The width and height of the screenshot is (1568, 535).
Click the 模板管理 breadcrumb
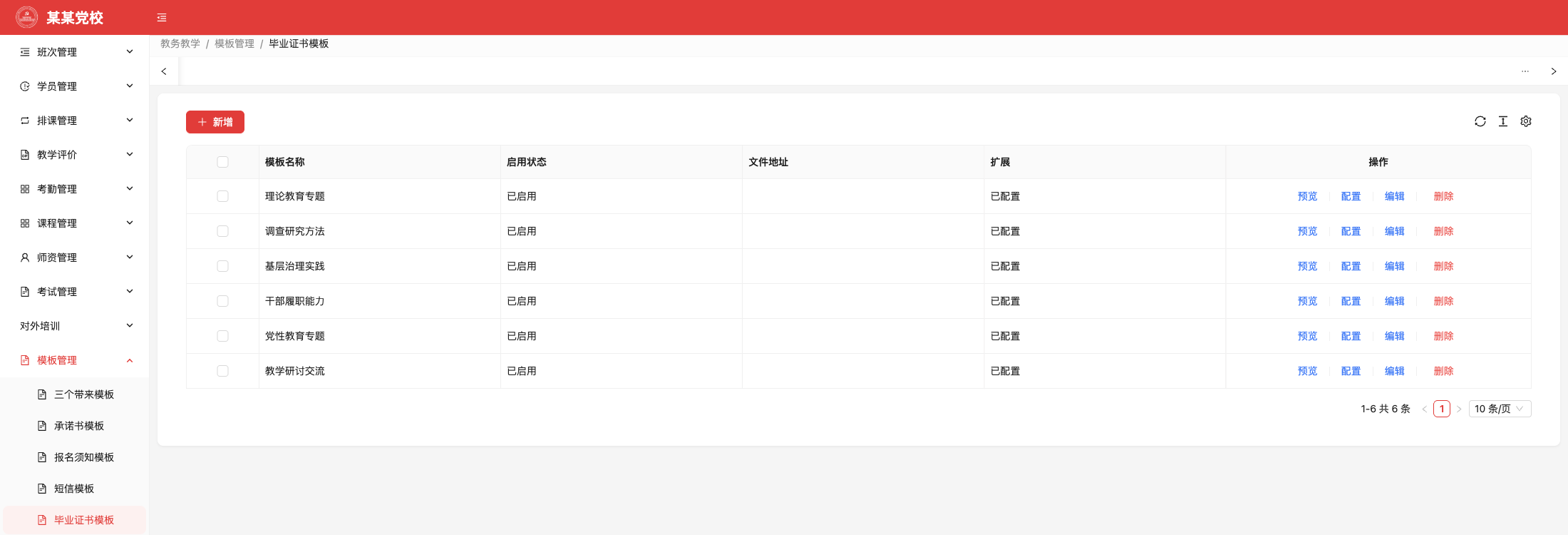[x=234, y=44]
